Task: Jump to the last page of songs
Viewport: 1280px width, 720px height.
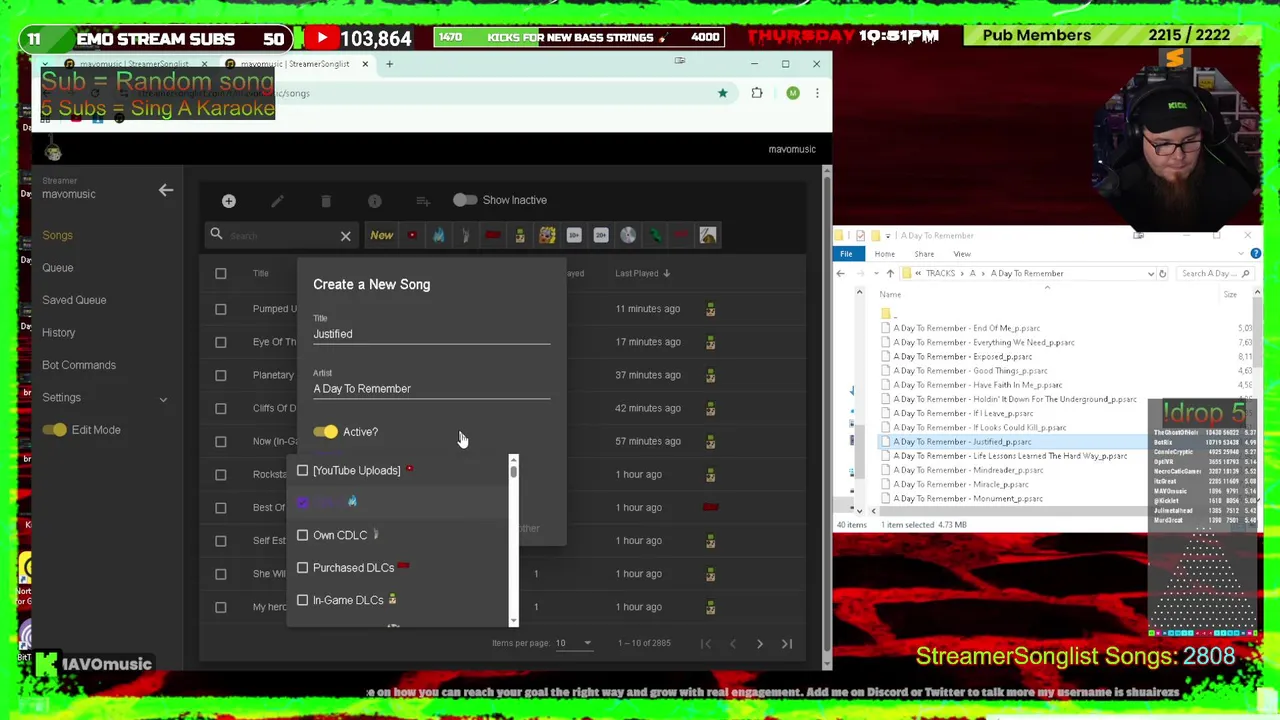Action: [x=787, y=644]
